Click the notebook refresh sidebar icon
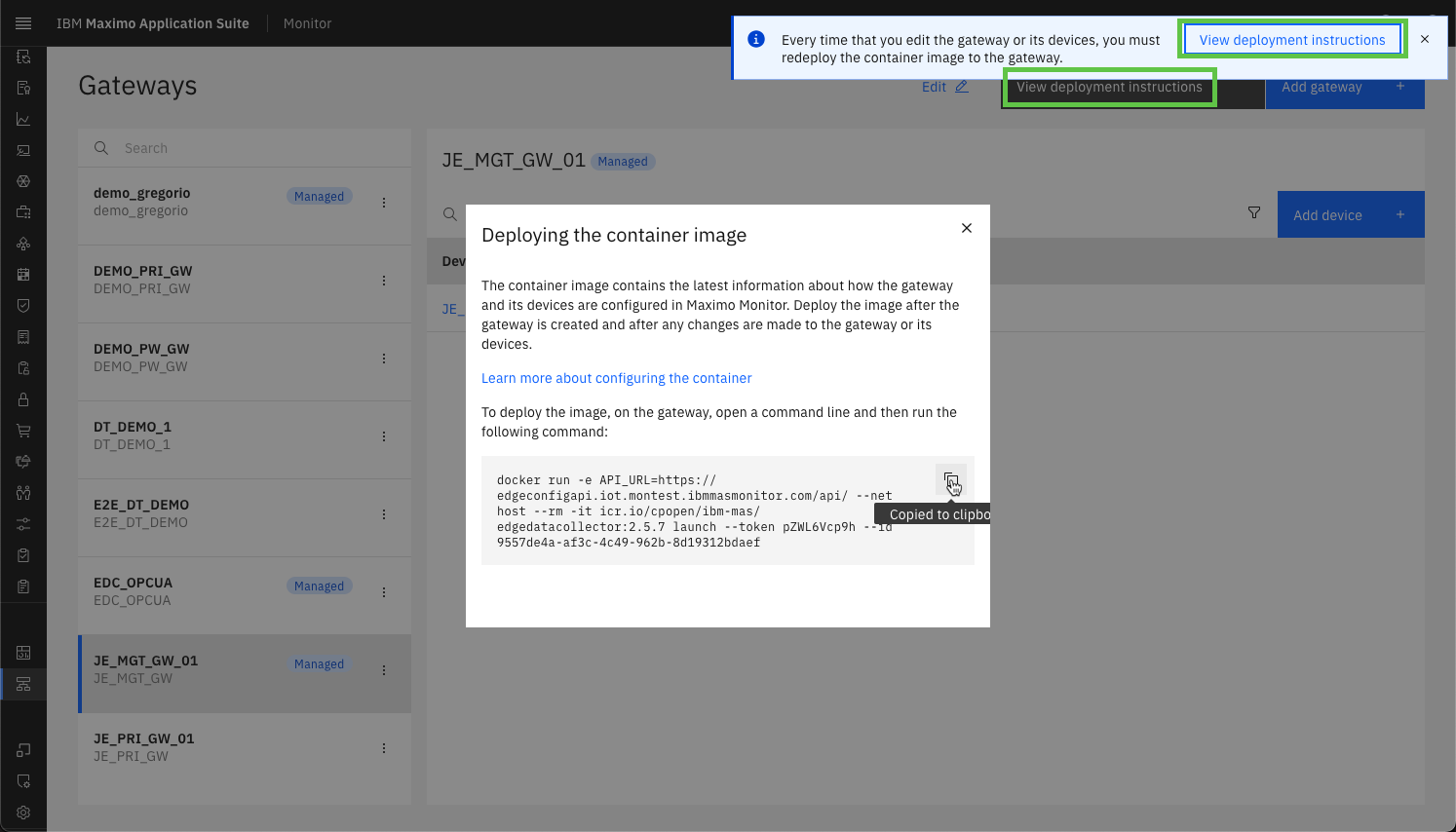 point(23,57)
